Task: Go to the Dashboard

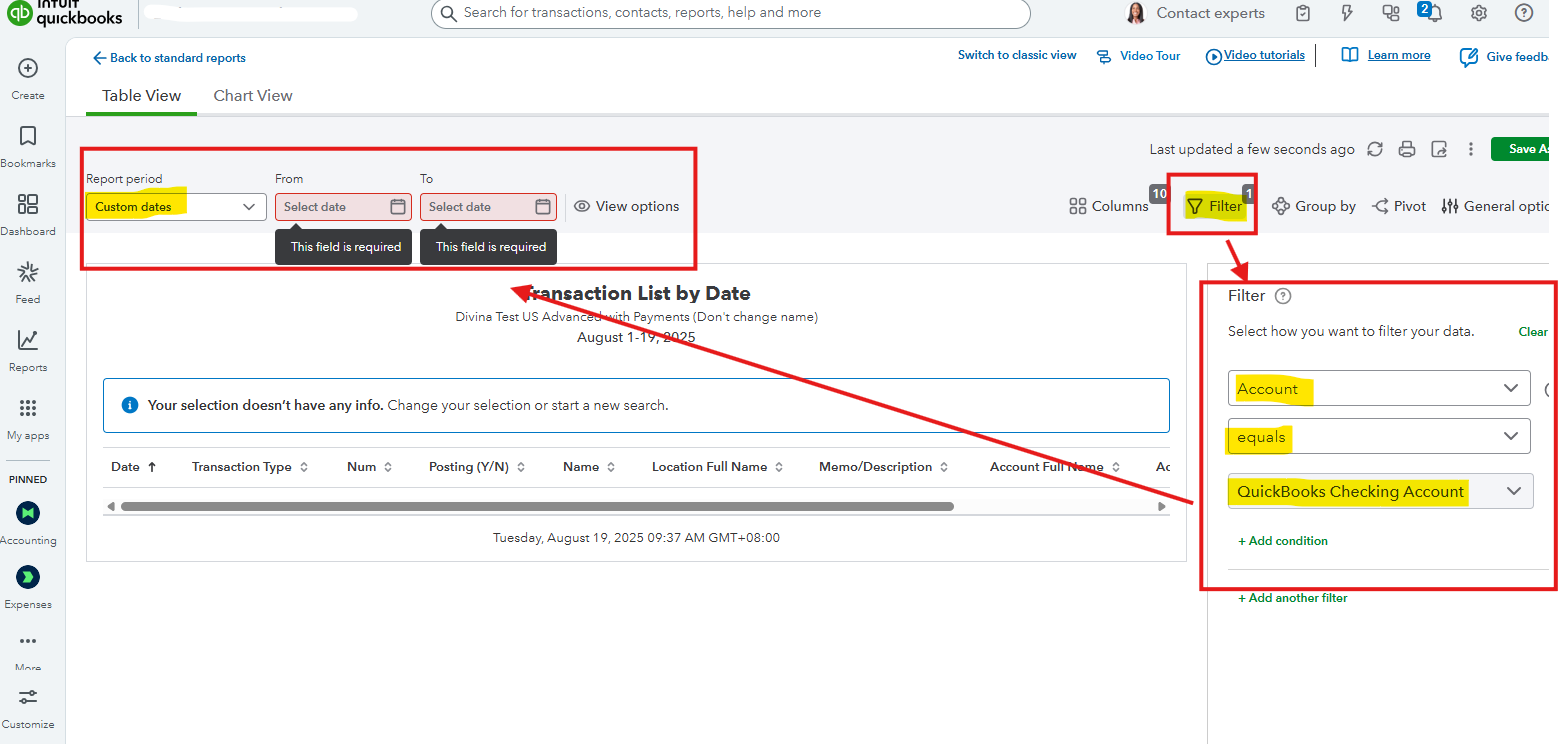Action: (x=28, y=214)
